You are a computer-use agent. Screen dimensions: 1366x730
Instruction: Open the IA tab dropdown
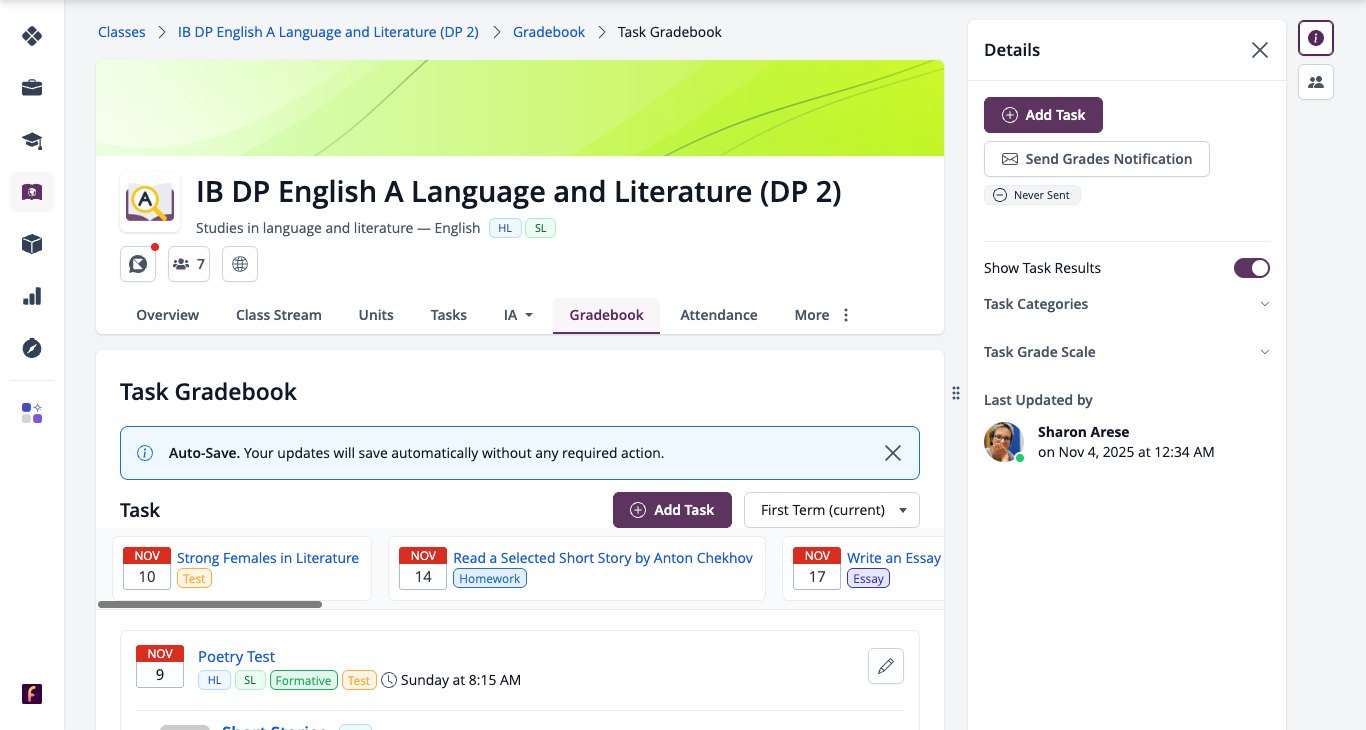[x=518, y=315]
